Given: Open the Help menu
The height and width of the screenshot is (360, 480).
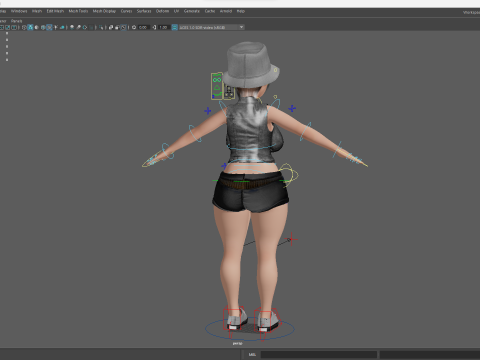Looking at the screenshot, I should coord(241,11).
